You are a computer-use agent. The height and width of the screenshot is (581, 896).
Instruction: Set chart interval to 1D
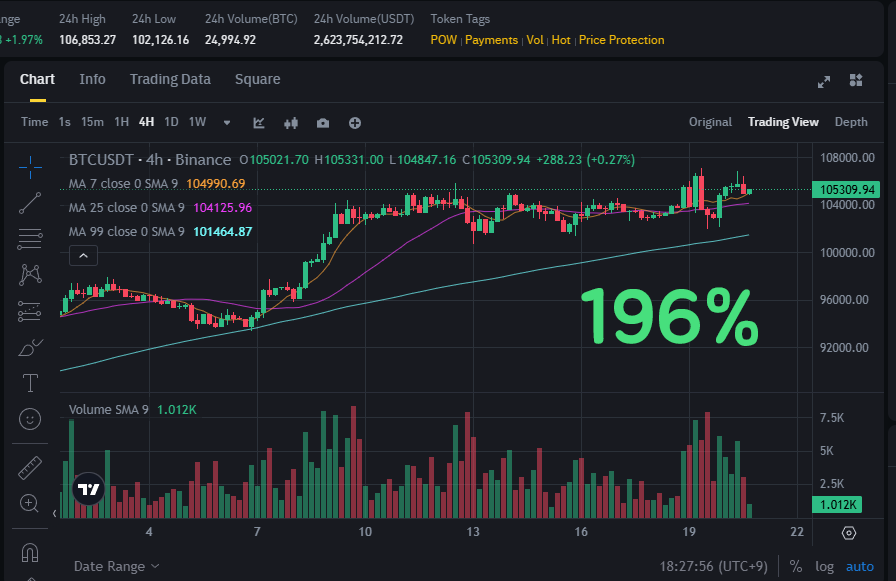[171, 122]
